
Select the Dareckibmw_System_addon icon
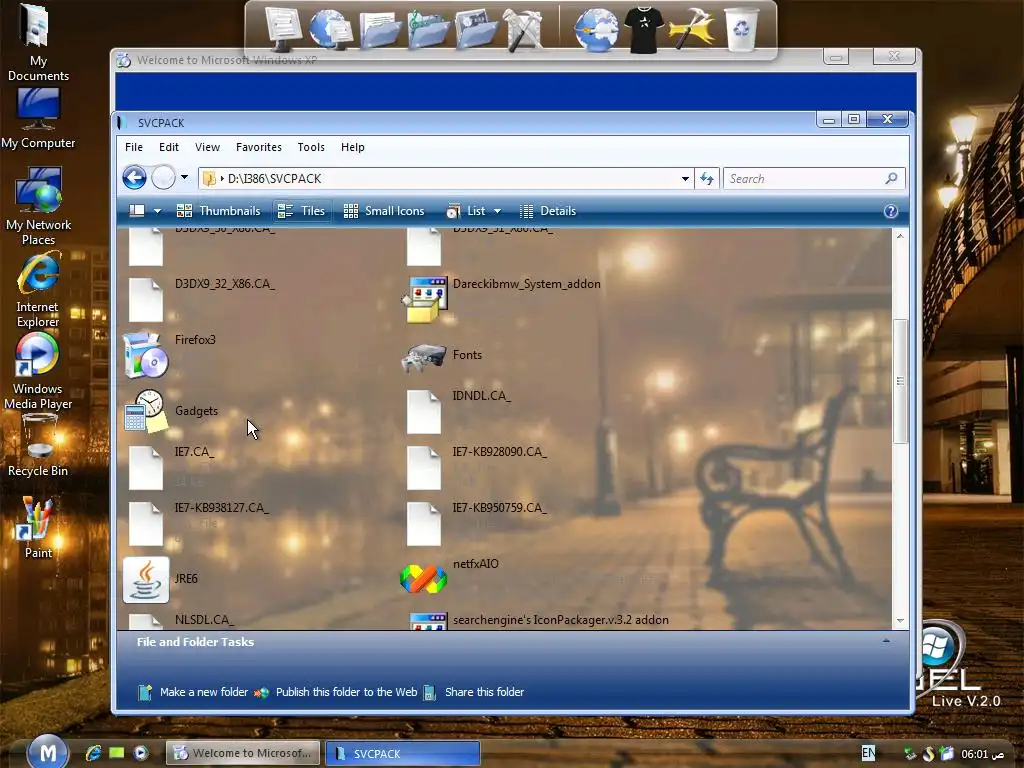tap(425, 299)
